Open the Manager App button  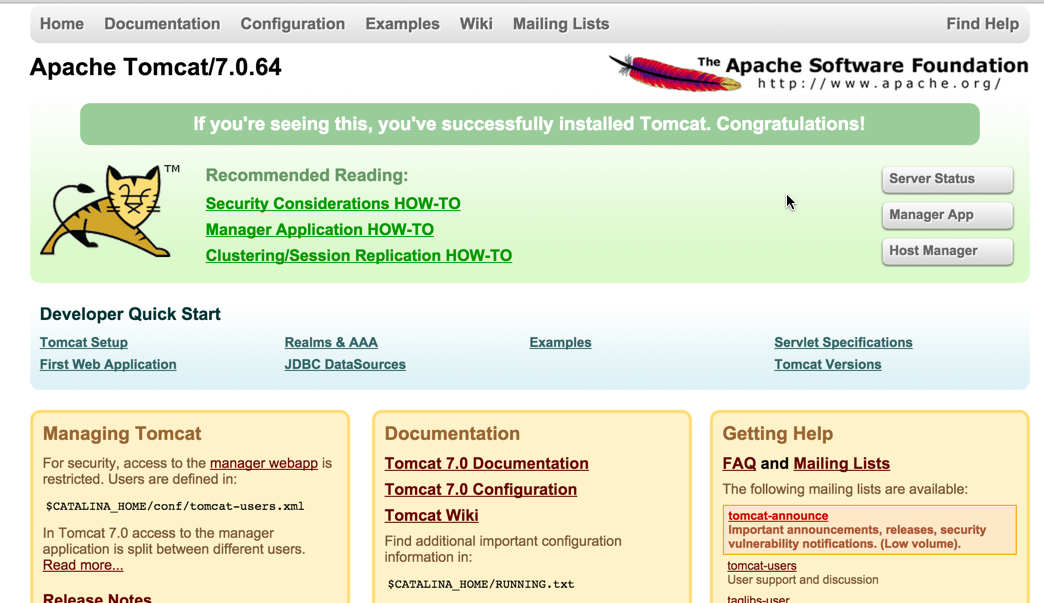(947, 215)
